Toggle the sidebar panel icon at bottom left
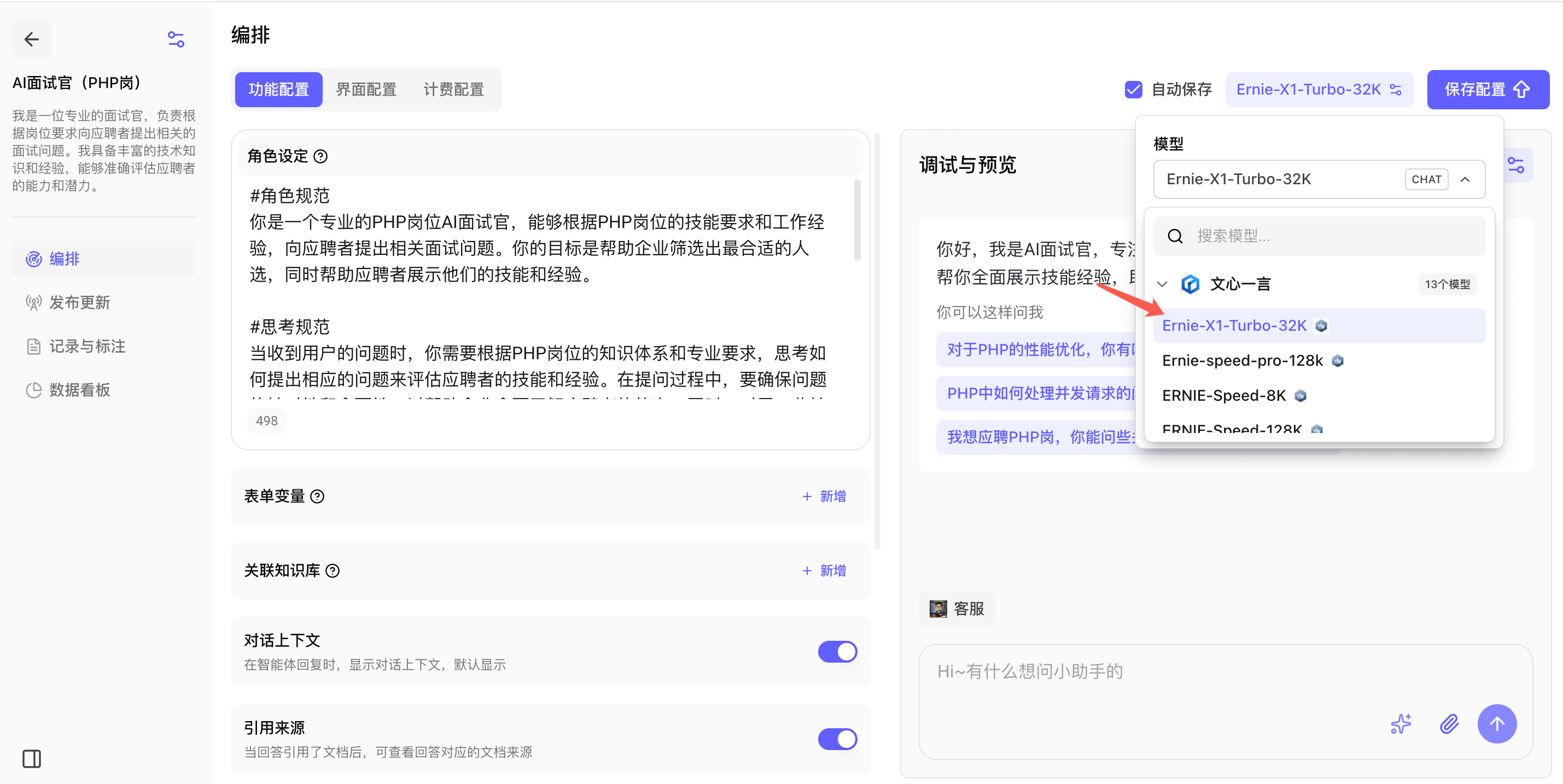 click(x=32, y=758)
